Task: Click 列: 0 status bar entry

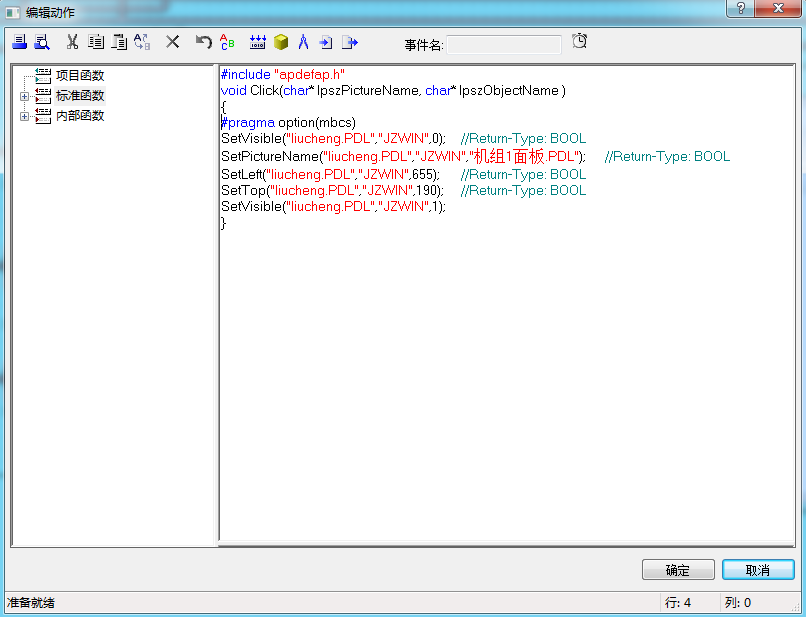Action: [x=738, y=603]
